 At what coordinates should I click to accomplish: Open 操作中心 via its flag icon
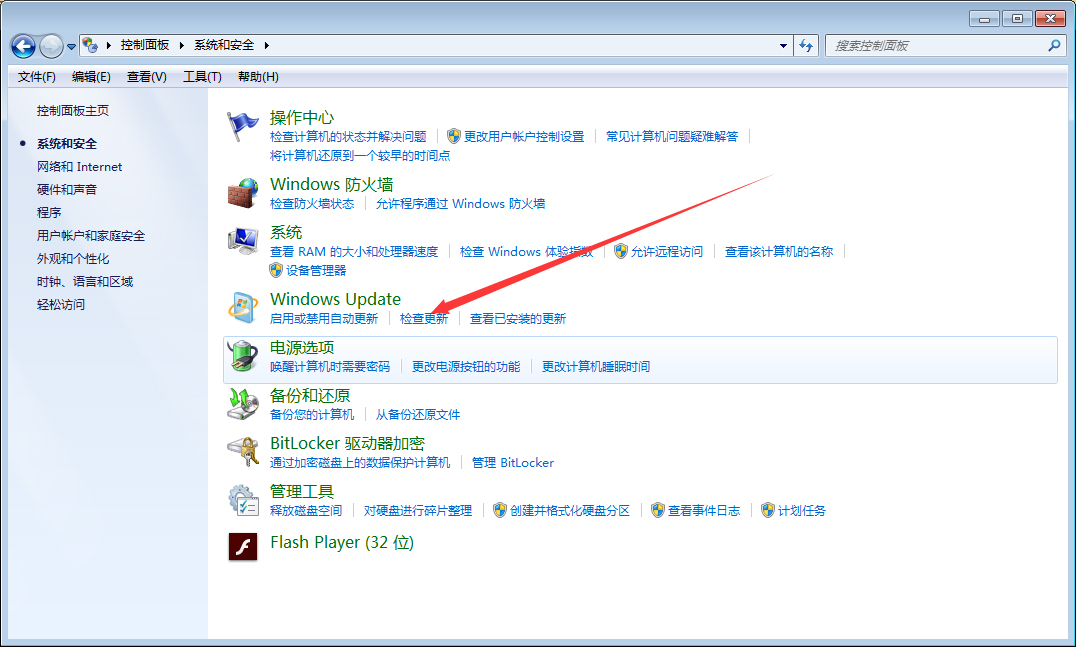point(242,124)
